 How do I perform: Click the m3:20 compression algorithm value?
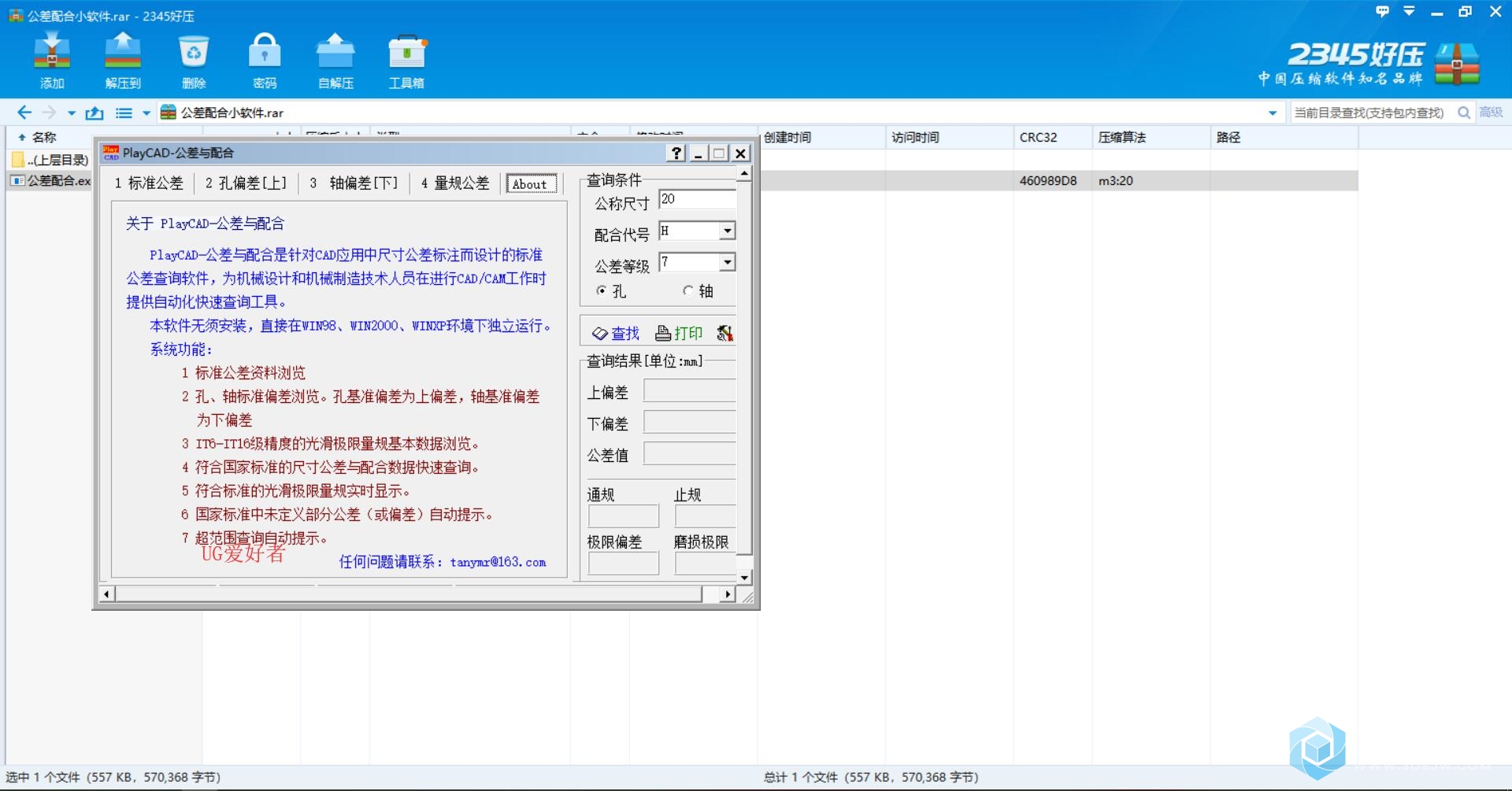click(x=1116, y=180)
